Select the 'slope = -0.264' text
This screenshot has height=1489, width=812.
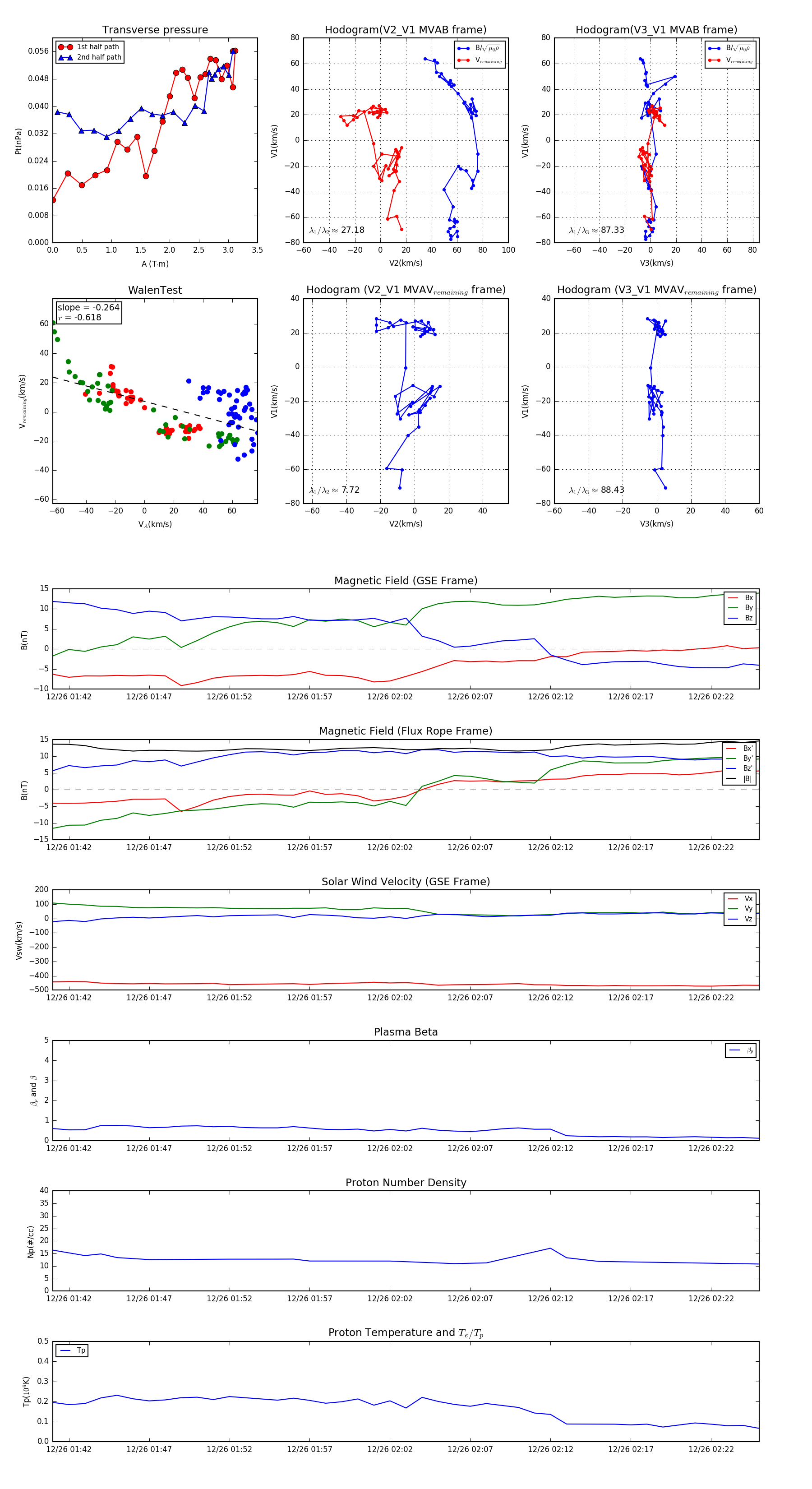click(x=88, y=308)
